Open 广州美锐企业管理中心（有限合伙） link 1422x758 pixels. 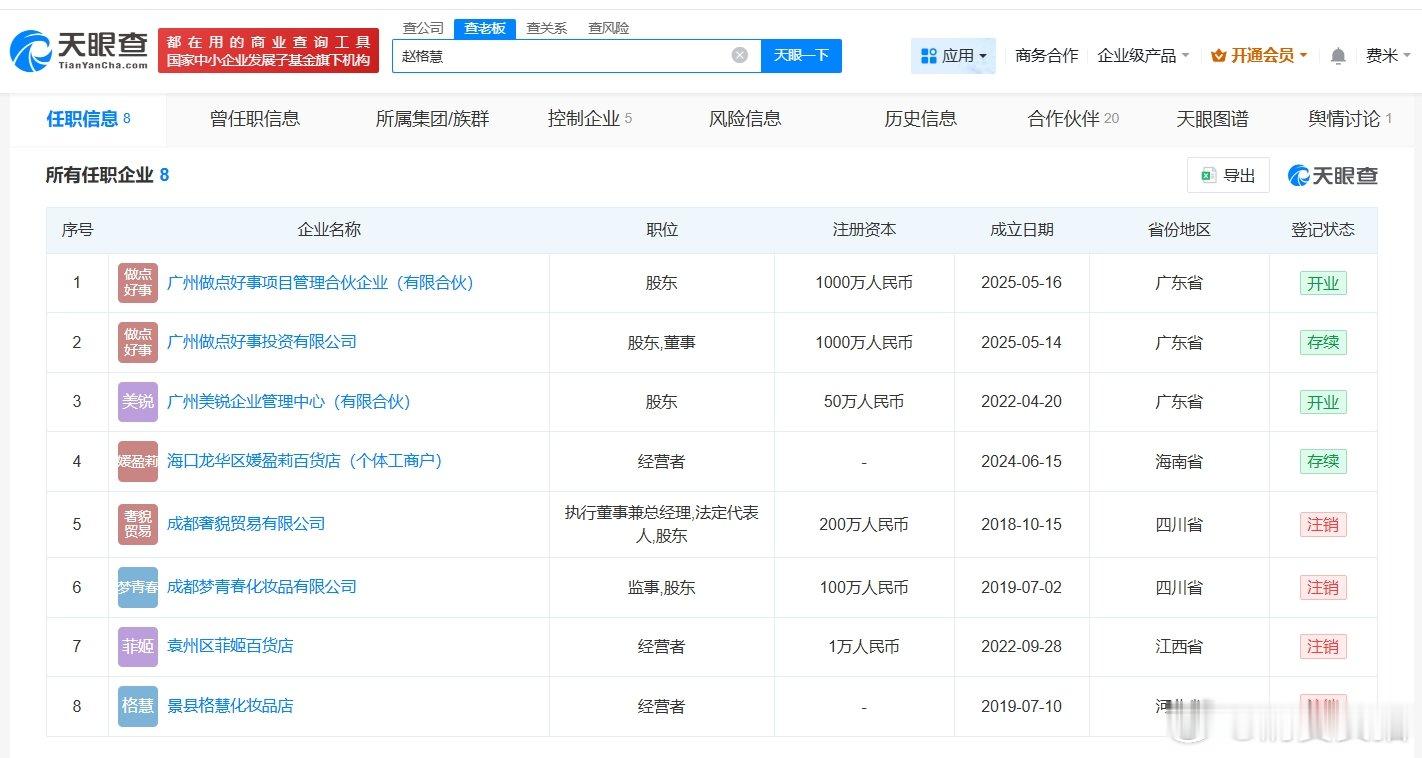click(x=289, y=402)
